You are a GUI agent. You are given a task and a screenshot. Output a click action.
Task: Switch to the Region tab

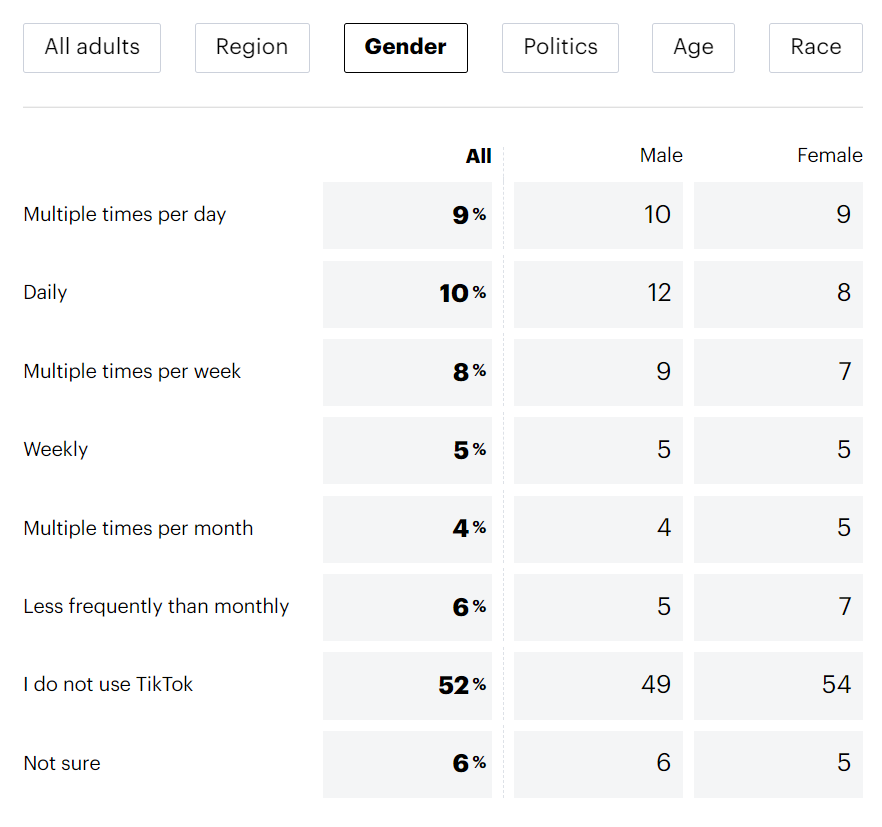tap(252, 47)
